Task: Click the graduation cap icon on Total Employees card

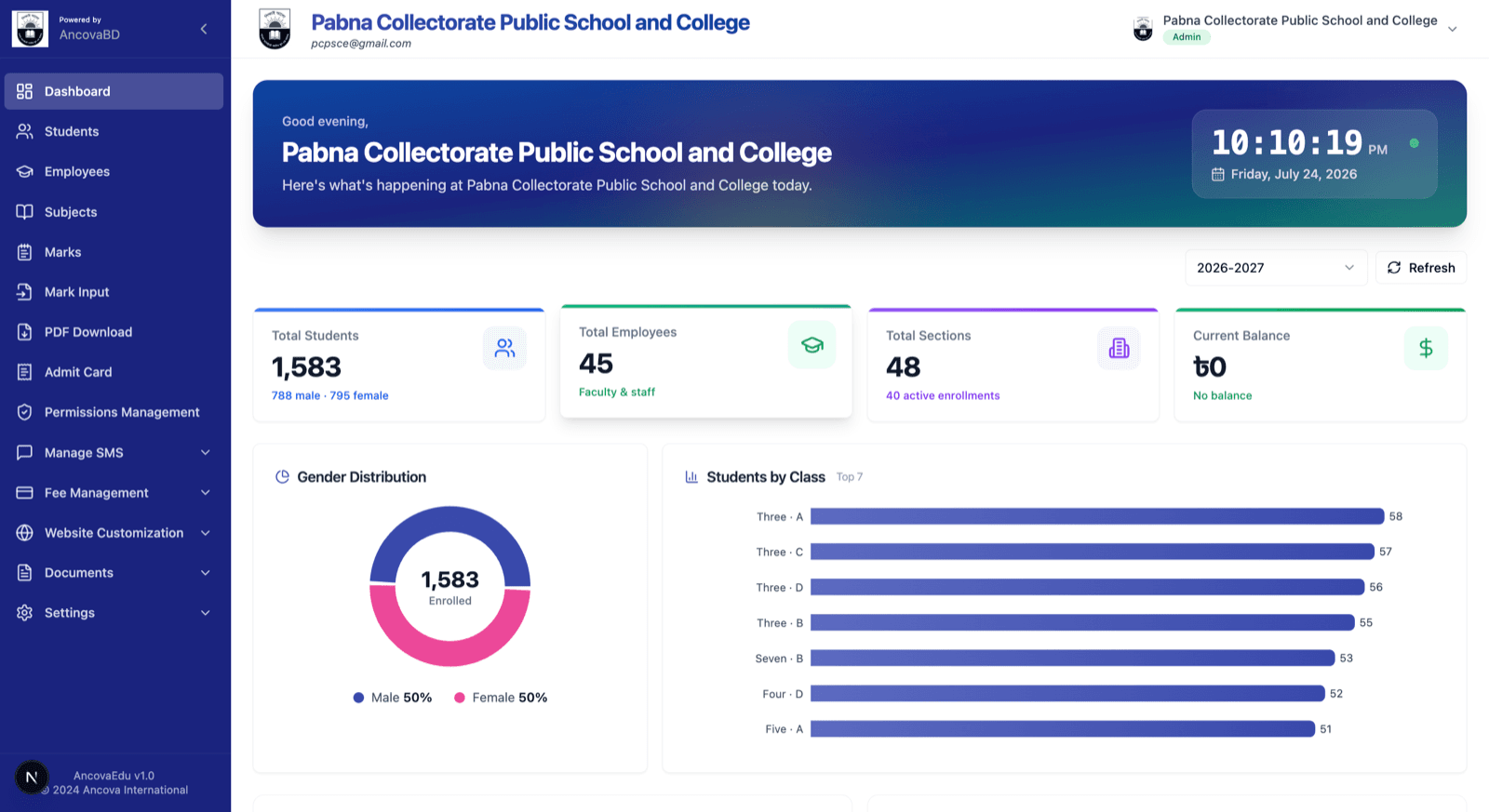Action: (x=812, y=345)
